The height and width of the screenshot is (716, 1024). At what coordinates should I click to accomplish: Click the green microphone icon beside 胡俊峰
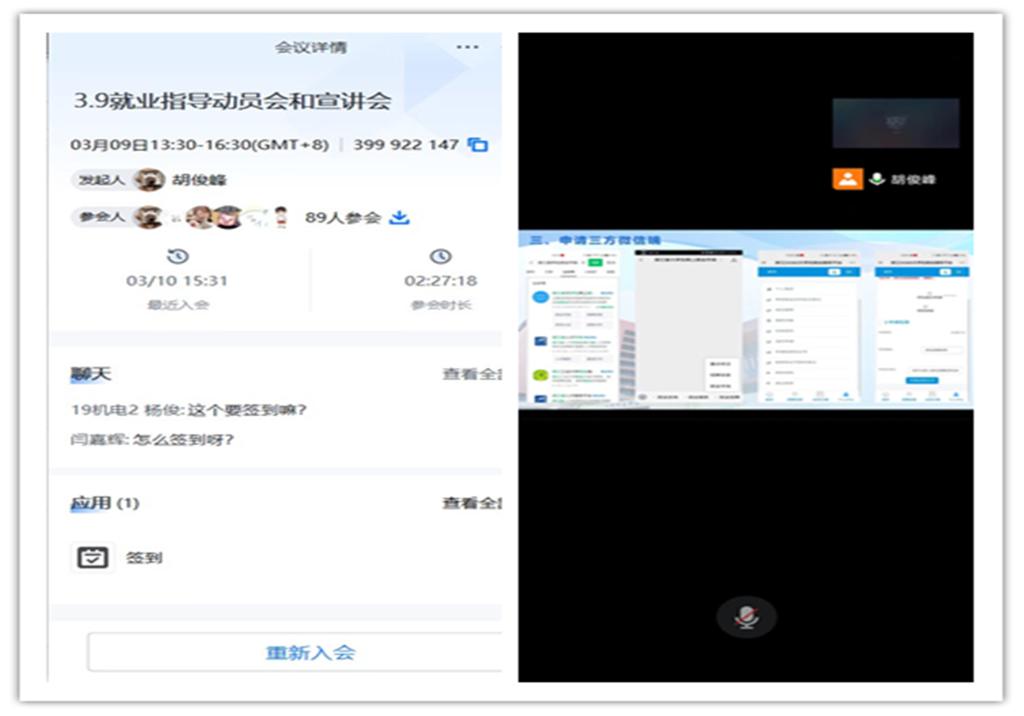(877, 179)
